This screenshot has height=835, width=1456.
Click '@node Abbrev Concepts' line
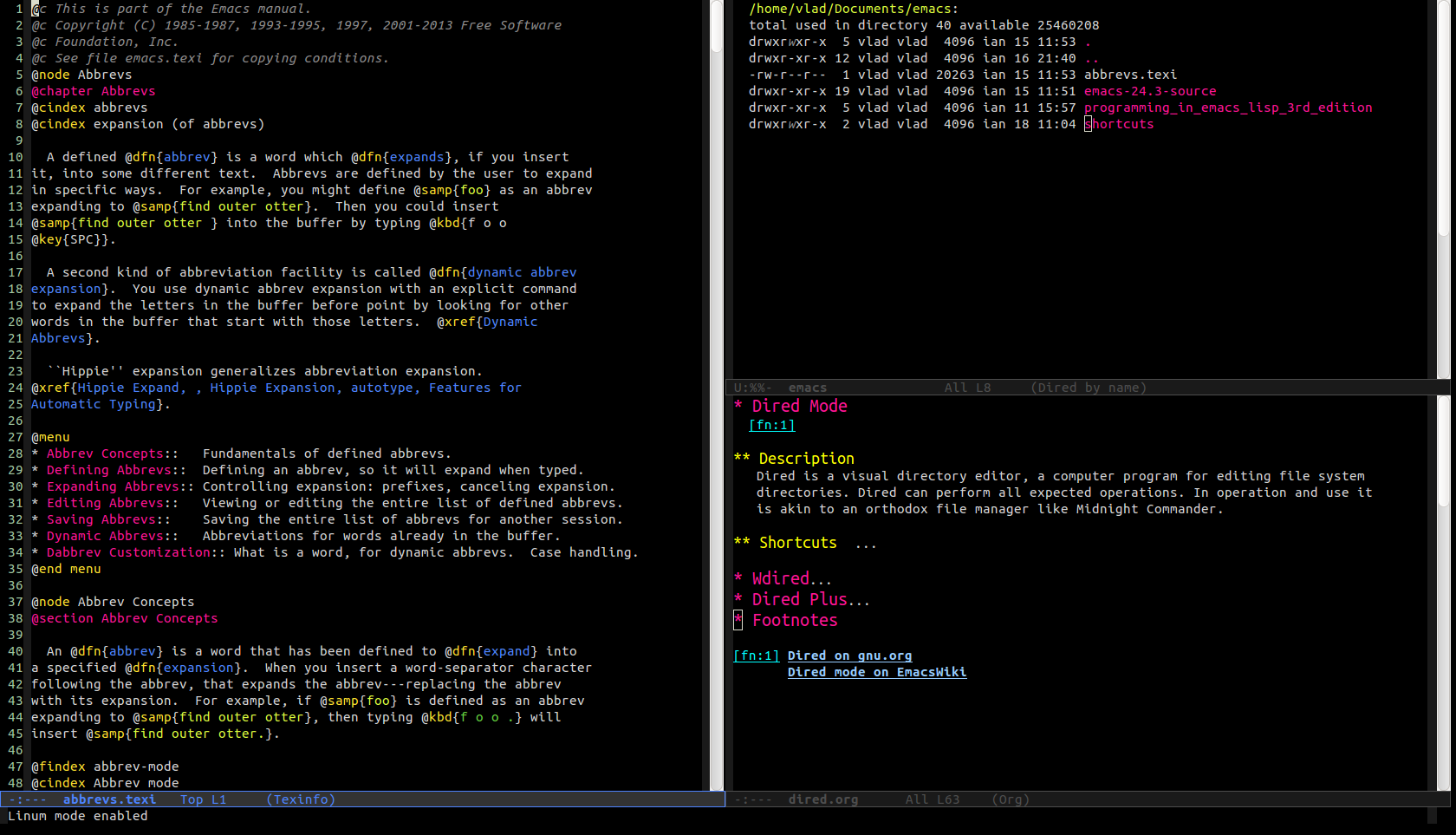click(x=113, y=602)
